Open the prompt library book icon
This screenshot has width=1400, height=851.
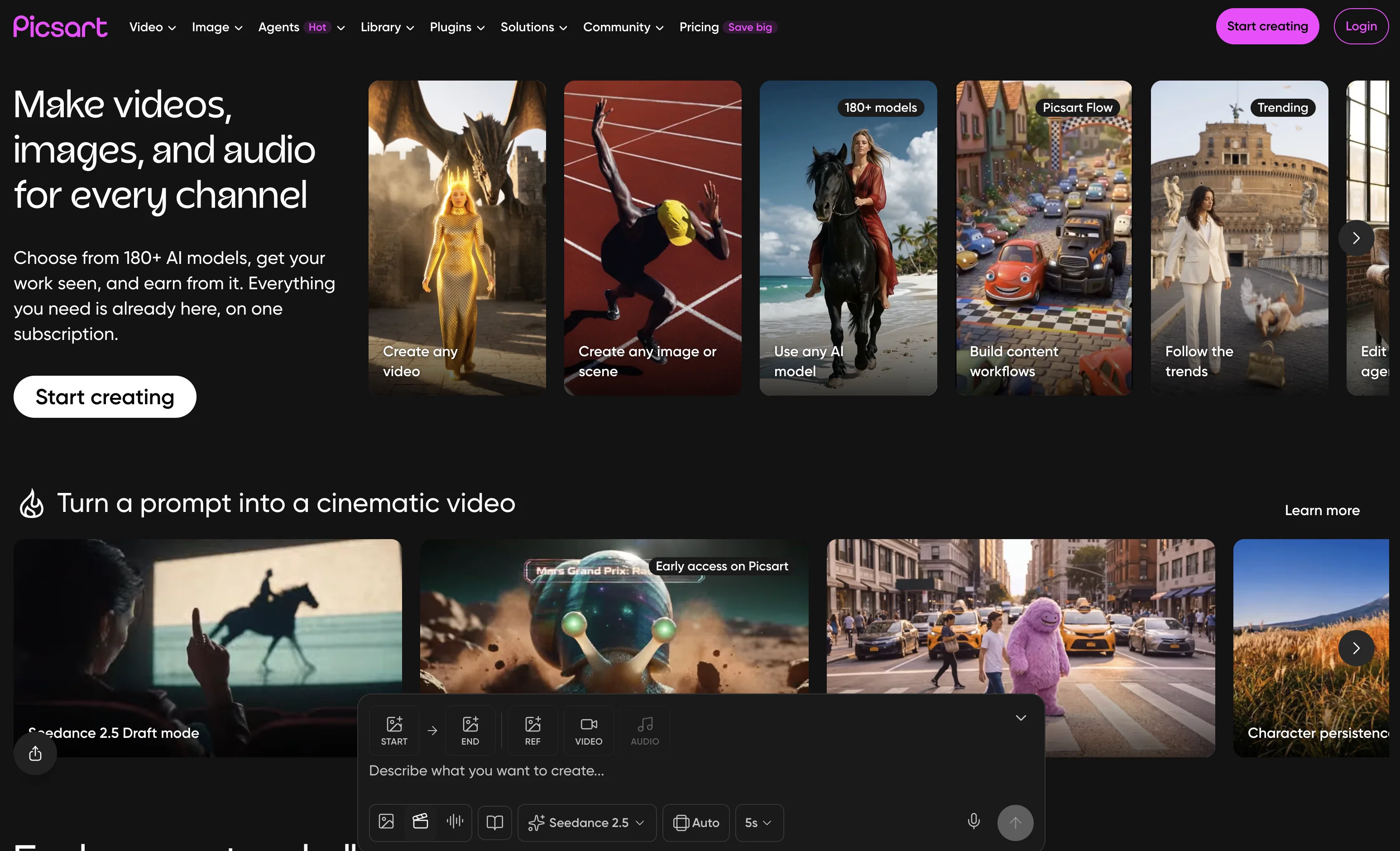click(x=495, y=822)
